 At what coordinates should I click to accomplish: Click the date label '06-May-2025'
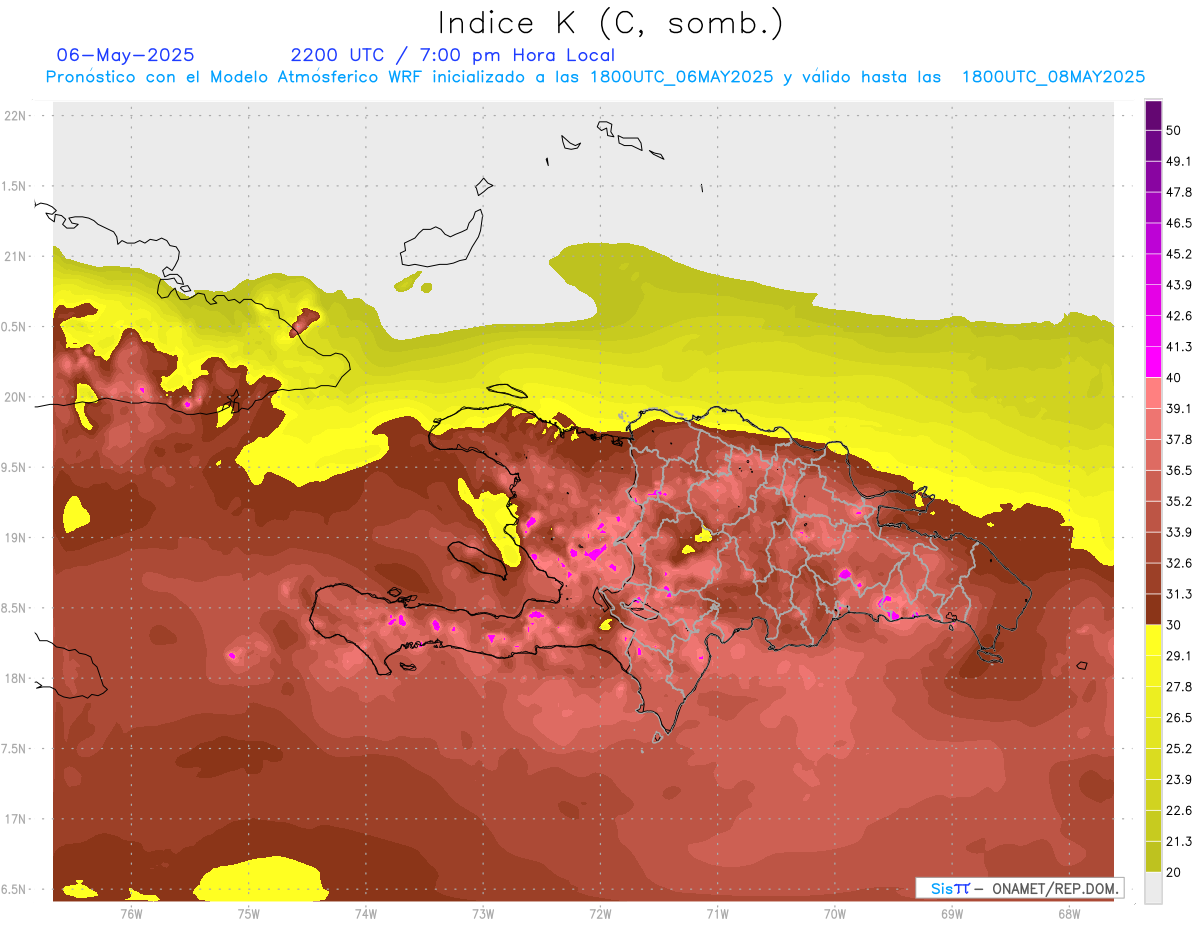click(x=125, y=55)
